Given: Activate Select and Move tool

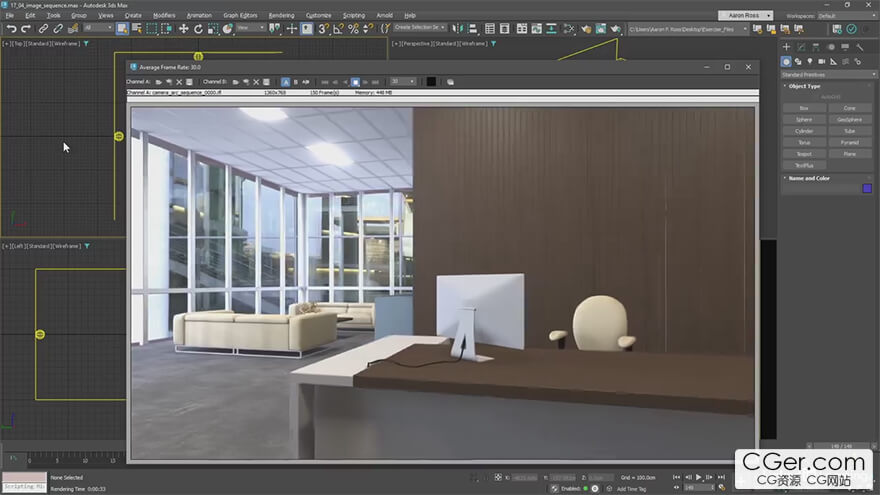Looking at the screenshot, I should tap(184, 29).
